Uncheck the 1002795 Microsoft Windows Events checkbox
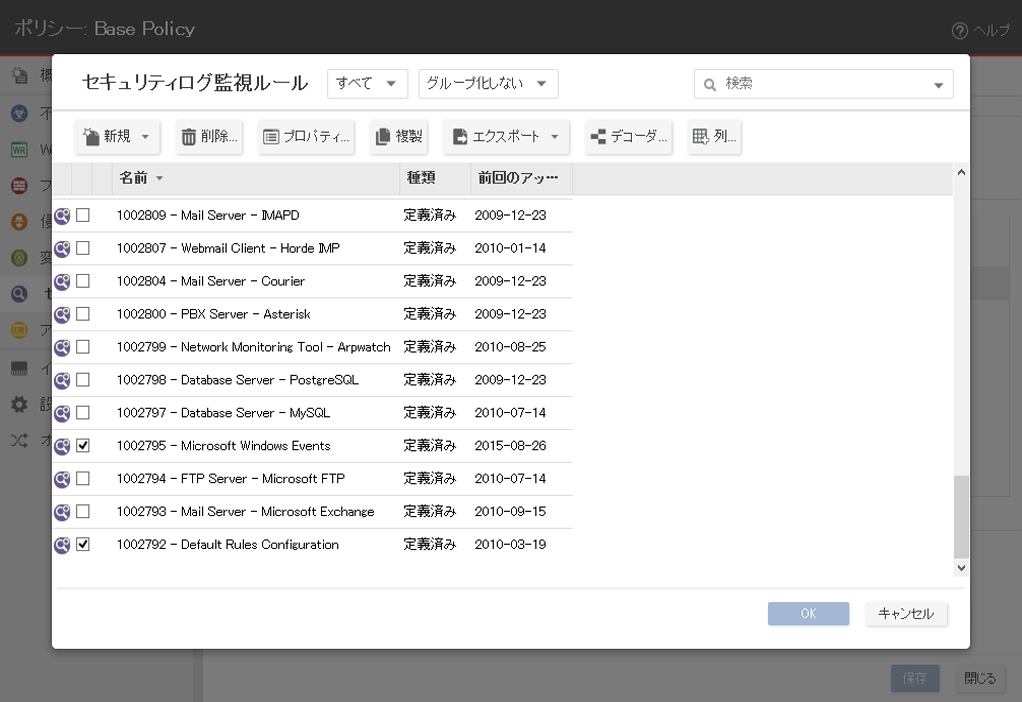The width and height of the screenshot is (1022, 702). (x=83, y=446)
